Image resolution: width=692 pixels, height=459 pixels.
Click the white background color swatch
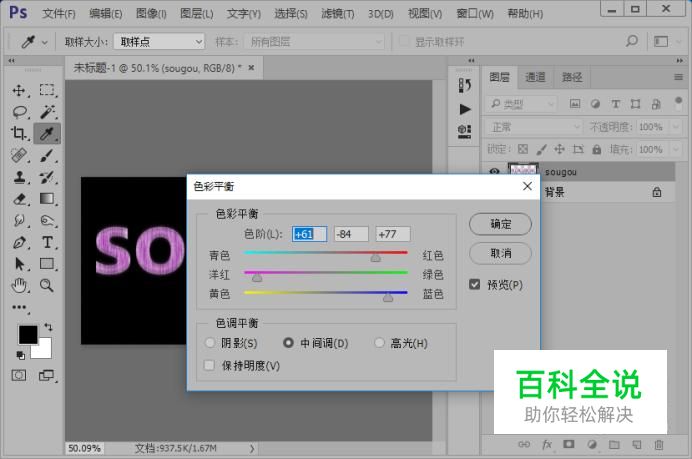[x=45, y=351]
